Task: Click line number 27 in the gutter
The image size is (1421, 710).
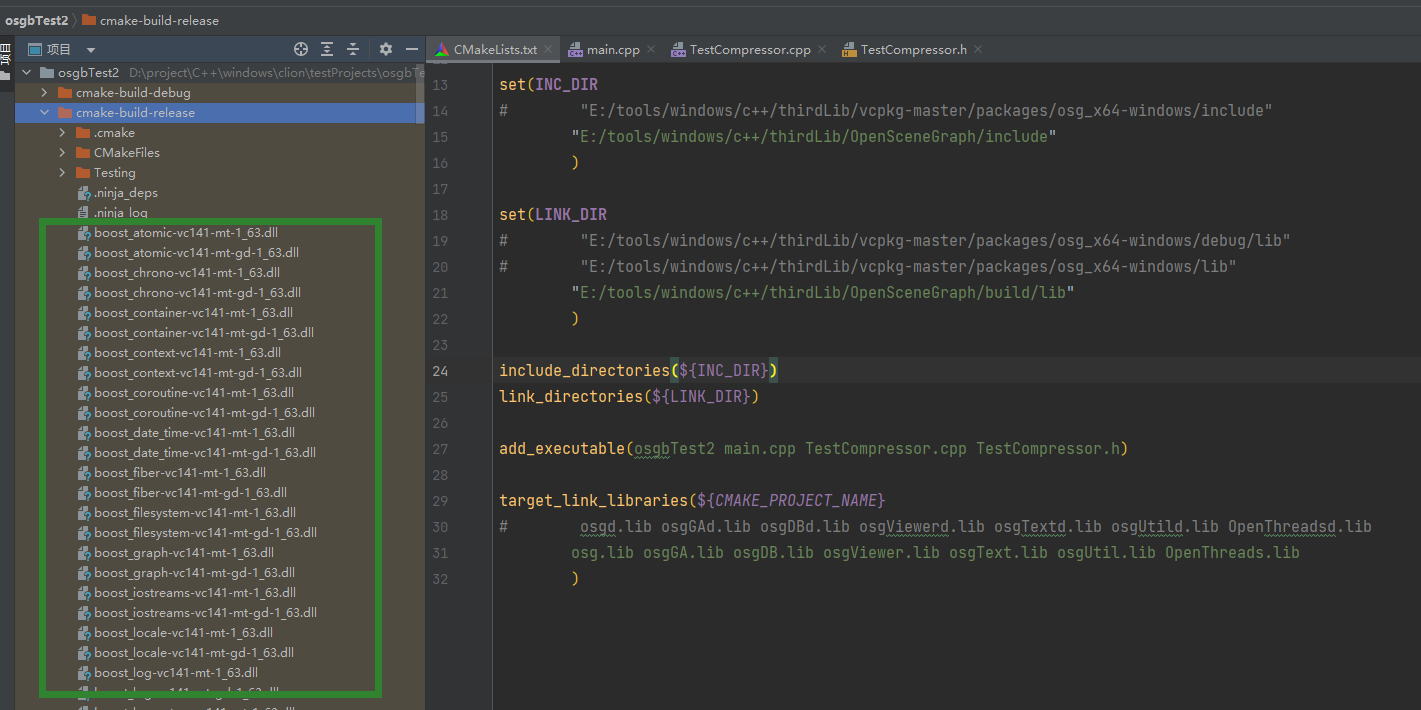Action: click(x=441, y=449)
